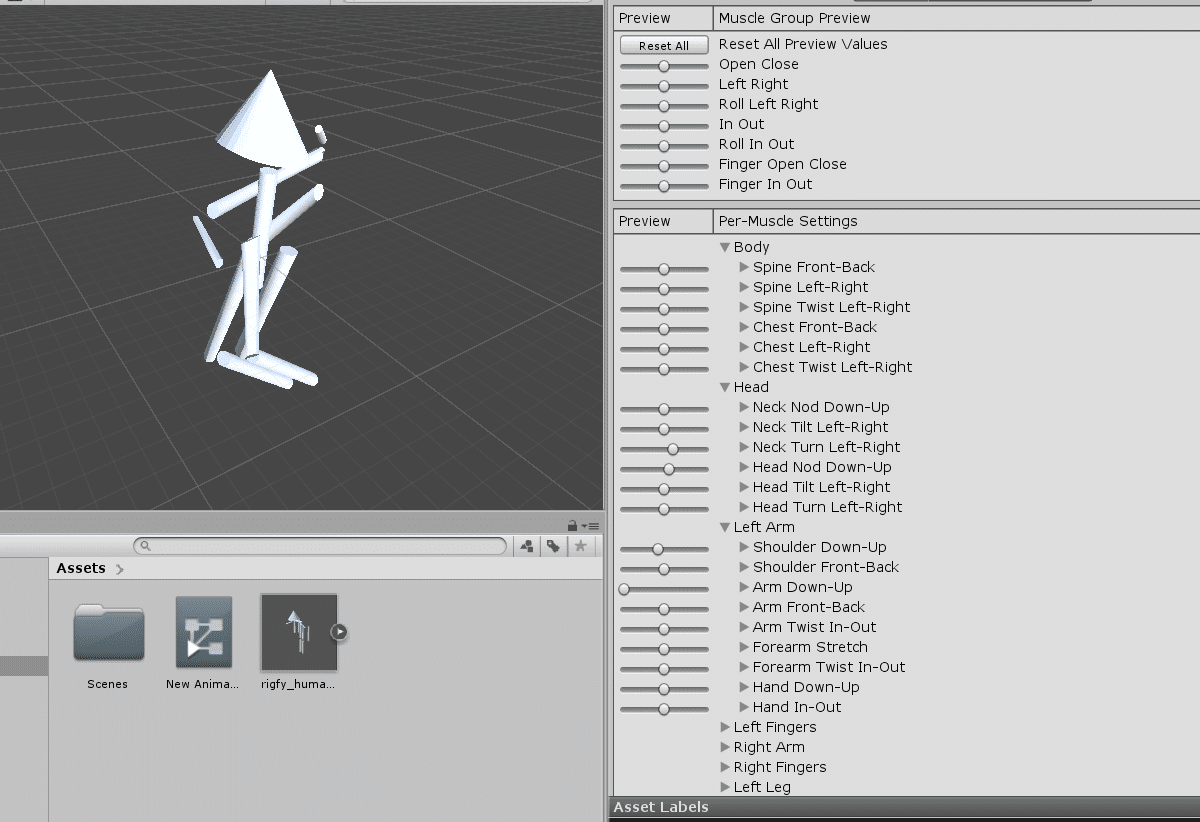Screen dimensions: 1200x822
Task: Collapse the Body muscle group
Action: (725, 247)
